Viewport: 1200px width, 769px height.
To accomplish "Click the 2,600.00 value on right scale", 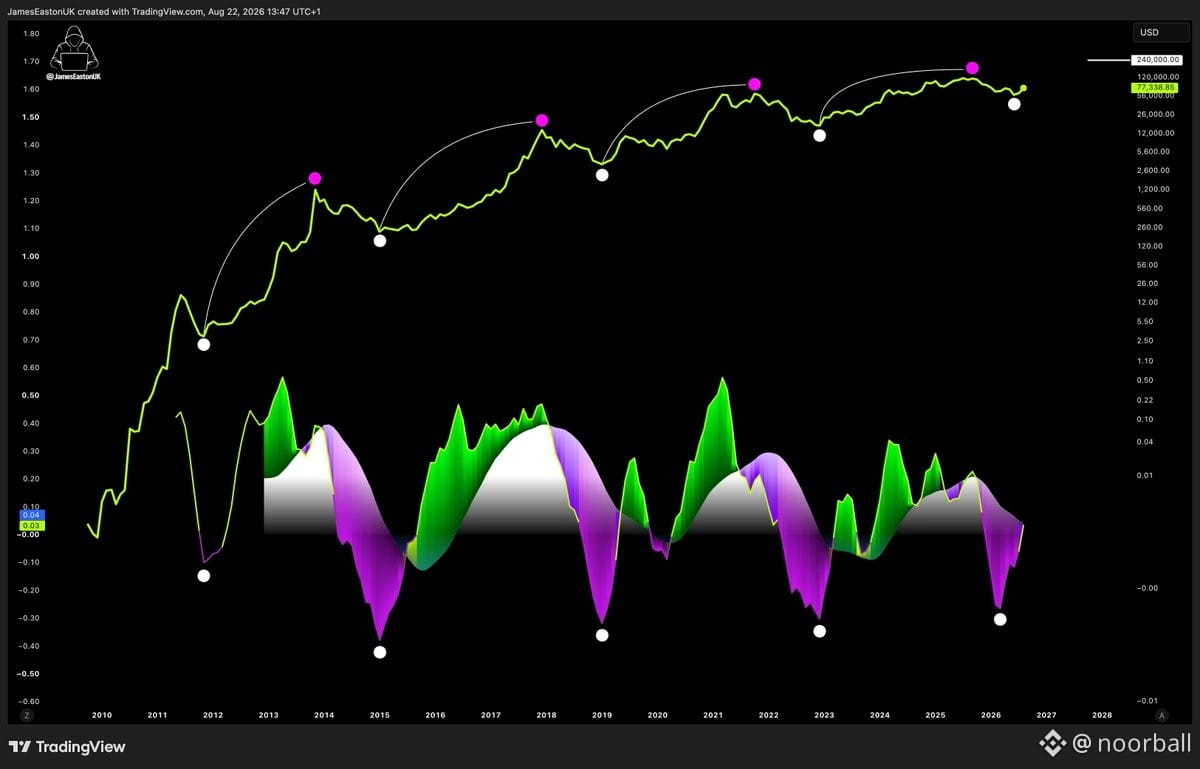I will coord(1152,170).
